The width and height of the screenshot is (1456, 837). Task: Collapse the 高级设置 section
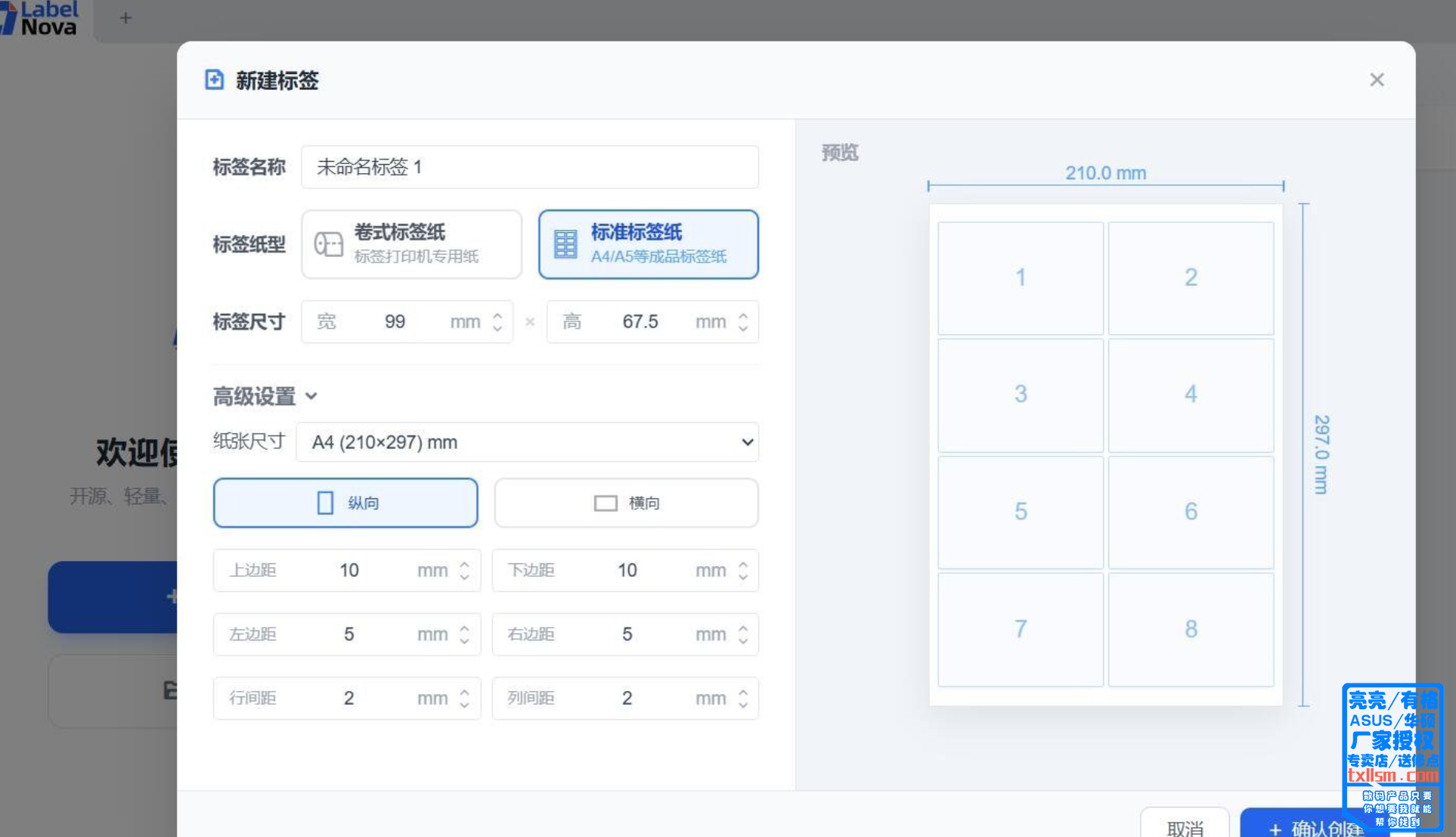[265, 396]
